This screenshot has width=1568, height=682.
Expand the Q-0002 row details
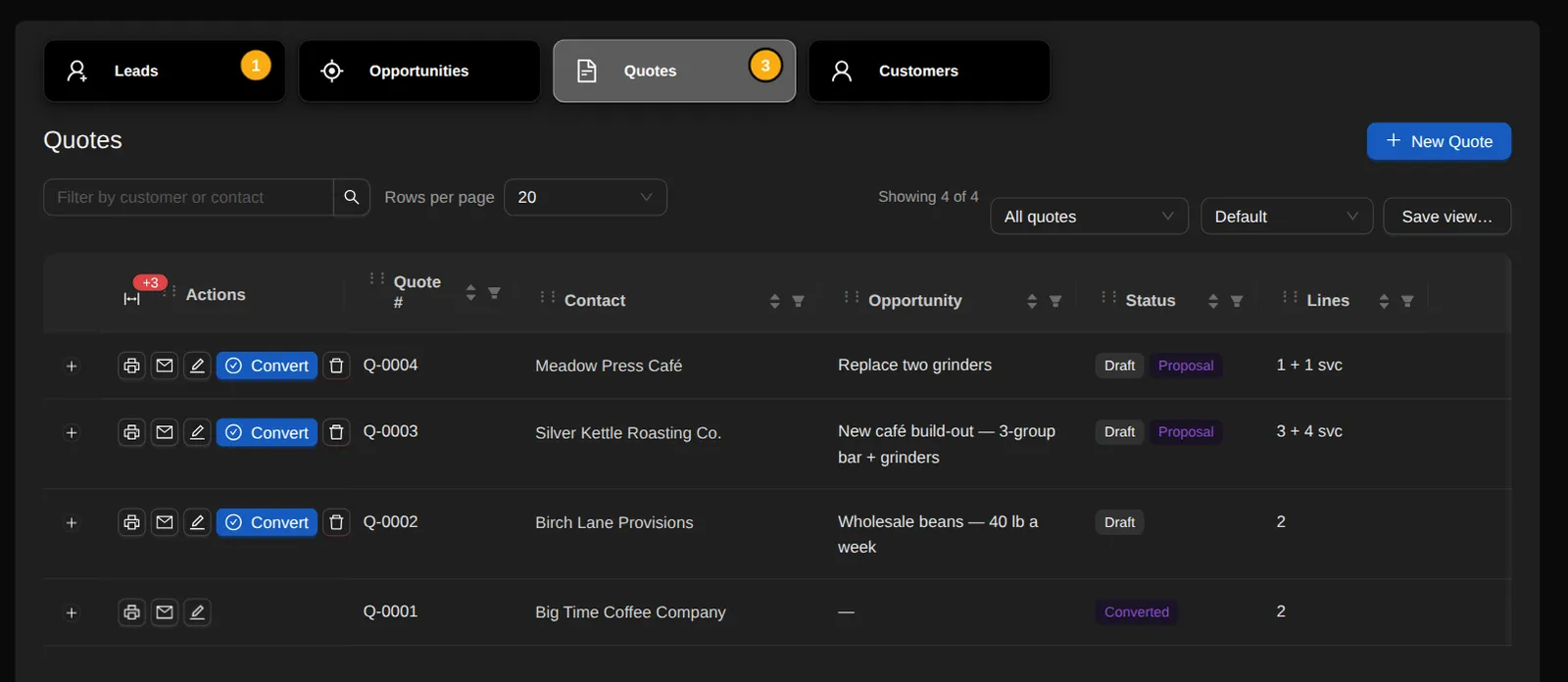pyautogui.click(x=72, y=522)
